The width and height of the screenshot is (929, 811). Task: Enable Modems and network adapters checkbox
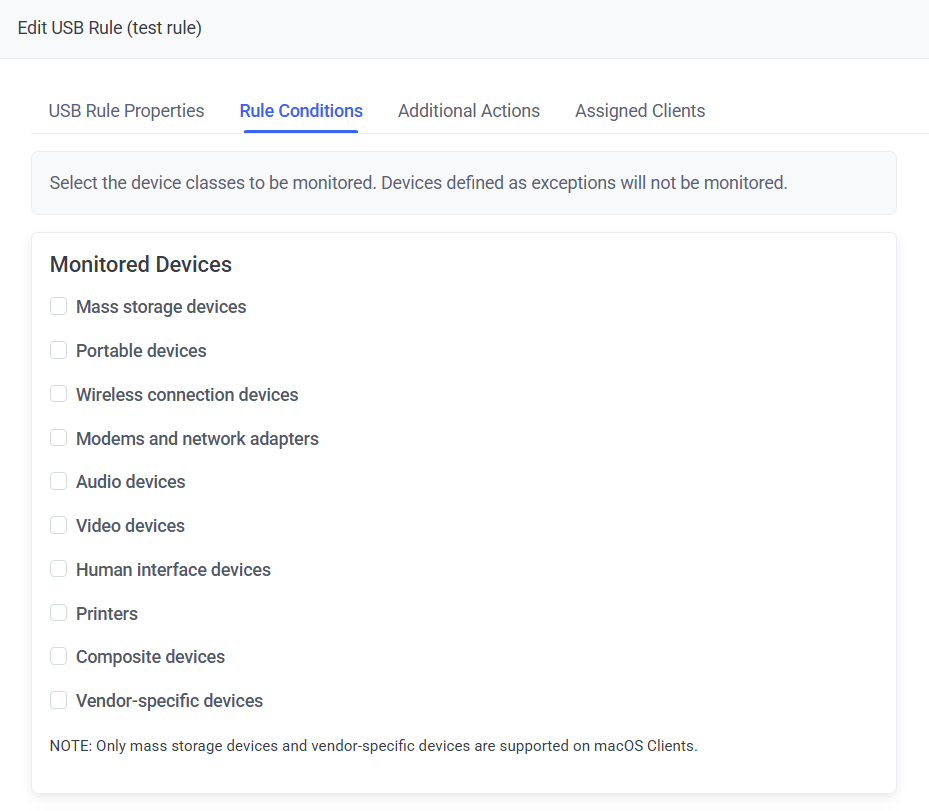coord(59,438)
